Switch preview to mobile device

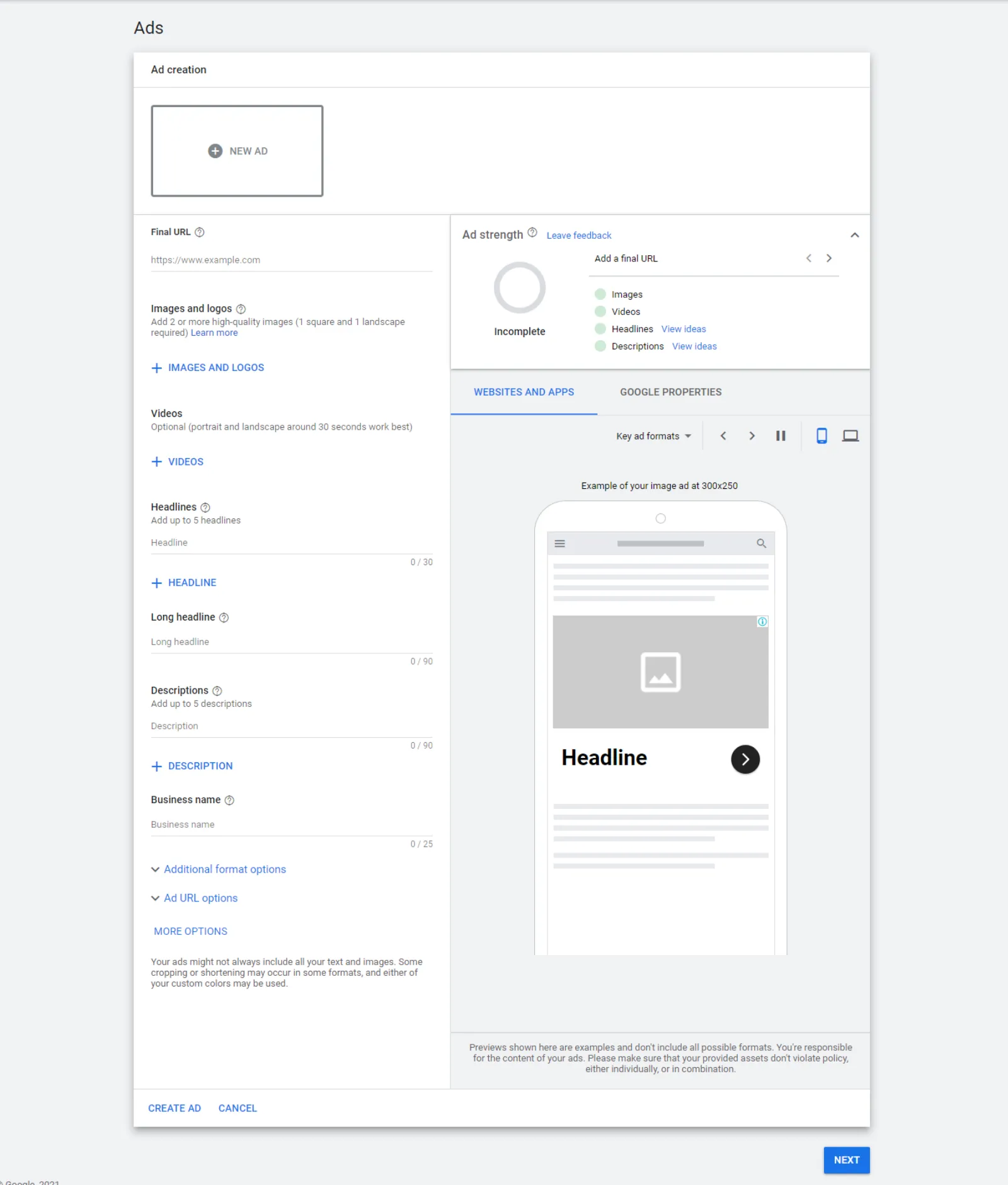click(x=822, y=436)
